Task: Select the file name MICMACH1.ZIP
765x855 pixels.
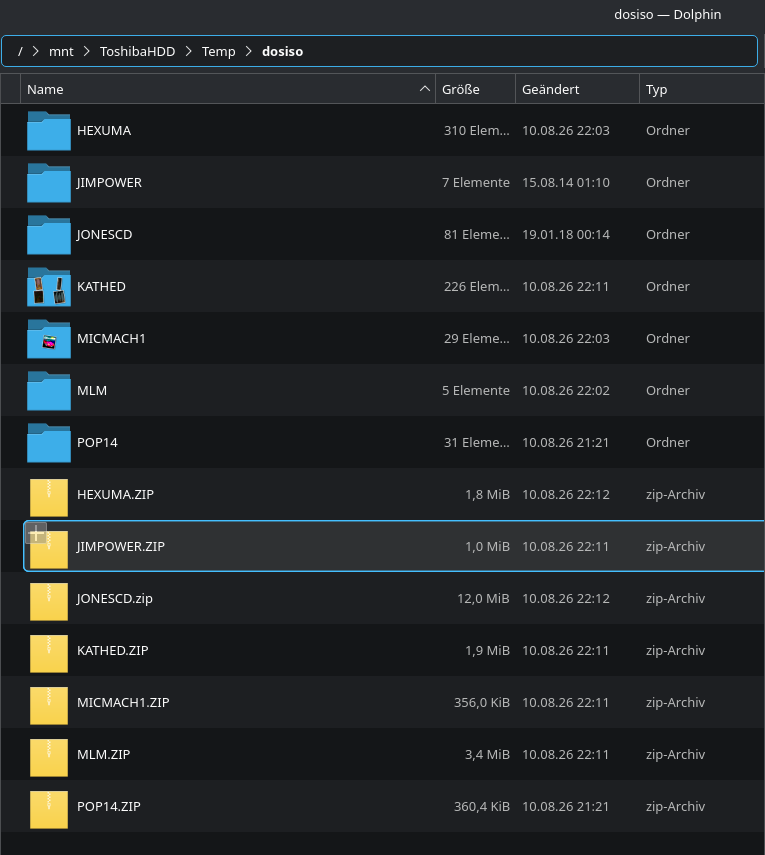Action: pos(123,702)
